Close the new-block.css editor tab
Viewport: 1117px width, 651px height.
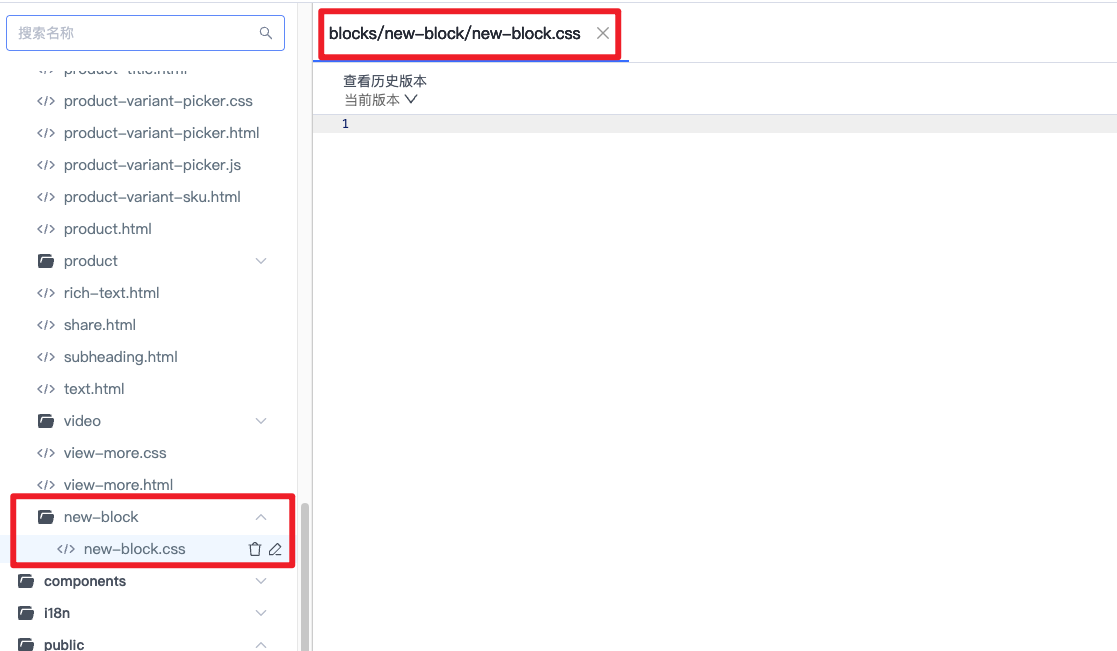(603, 33)
